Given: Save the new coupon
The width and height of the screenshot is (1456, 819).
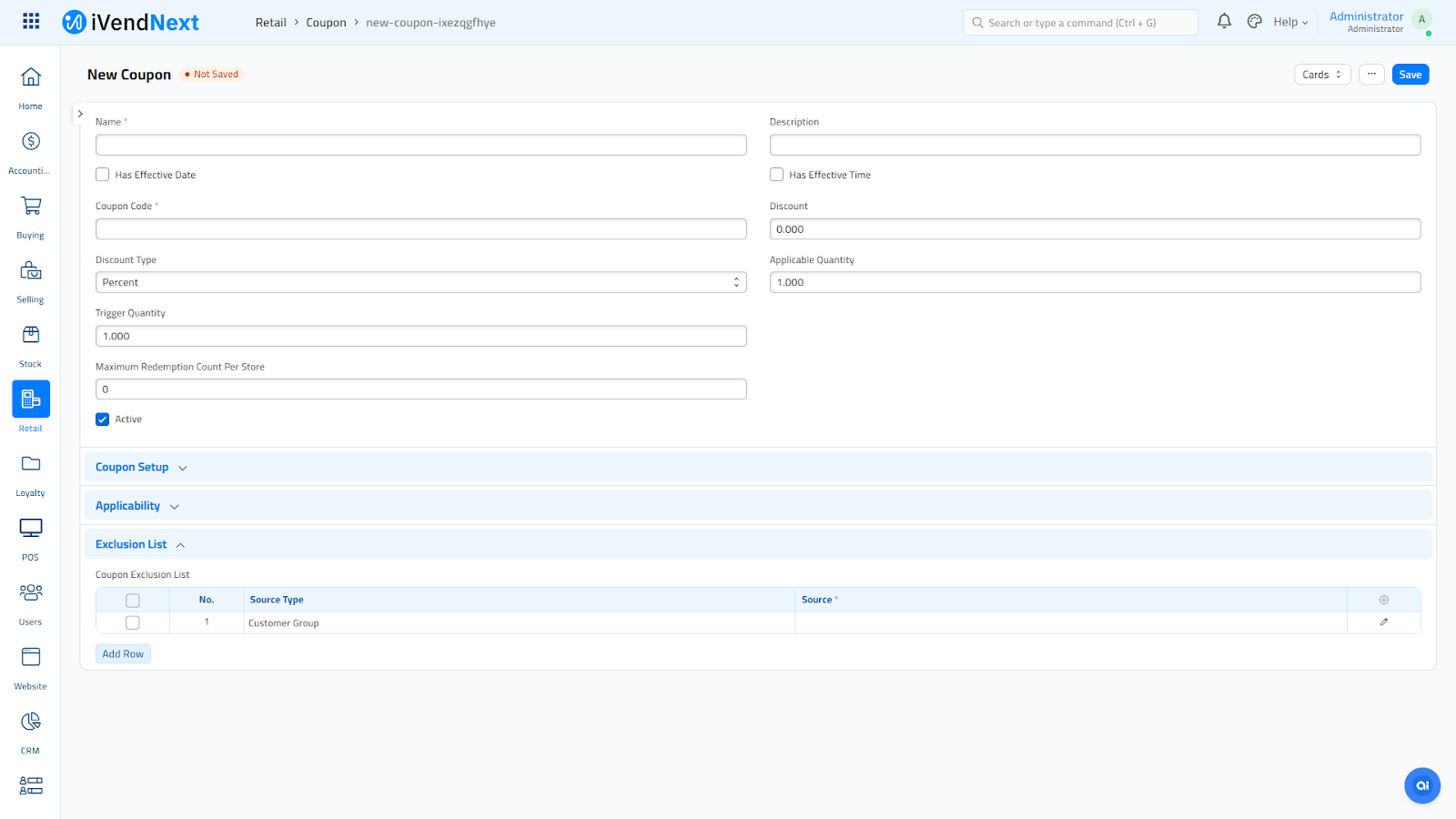Looking at the screenshot, I should point(1410,75).
